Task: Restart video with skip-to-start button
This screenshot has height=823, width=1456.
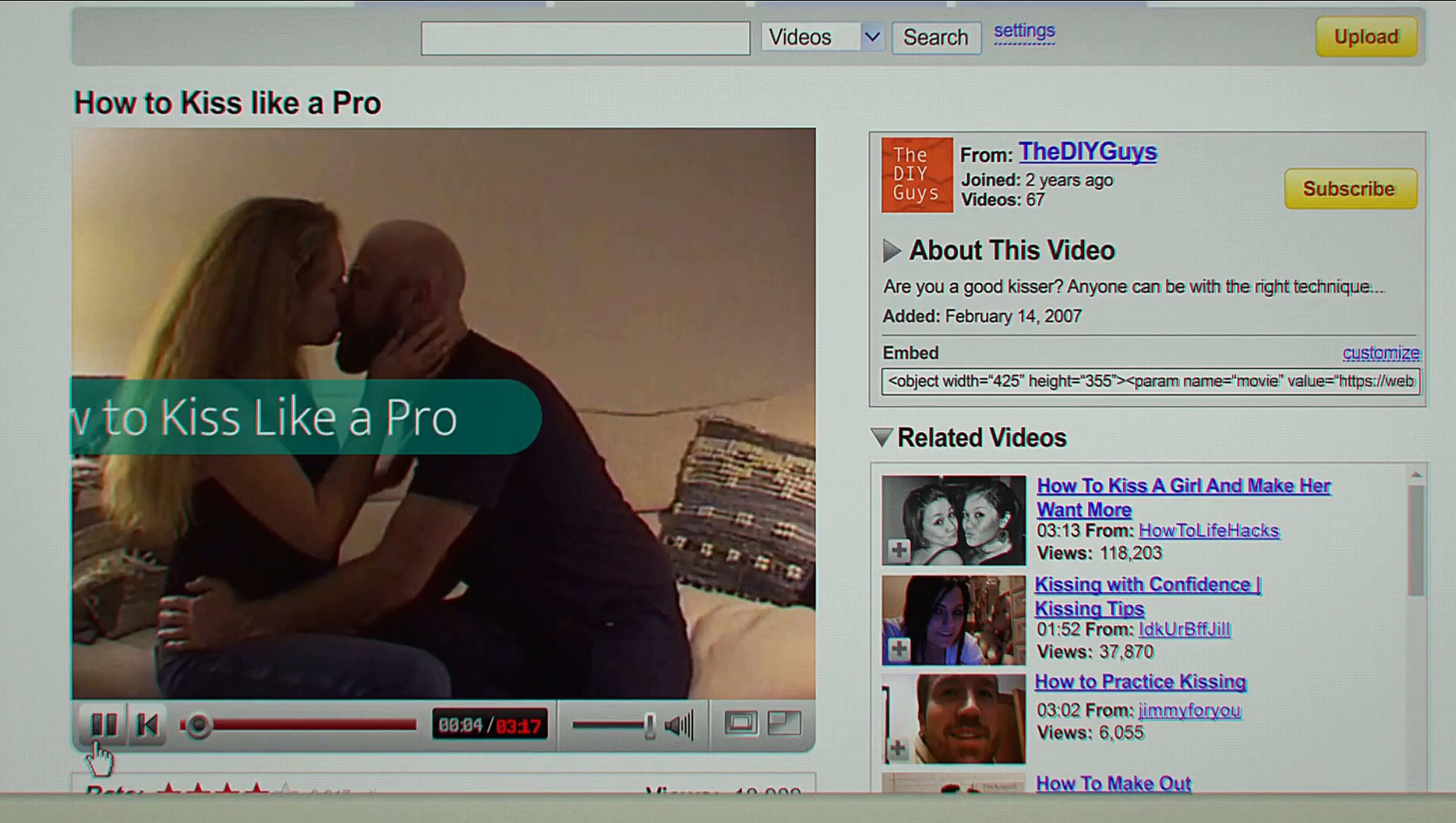Action: 148,724
